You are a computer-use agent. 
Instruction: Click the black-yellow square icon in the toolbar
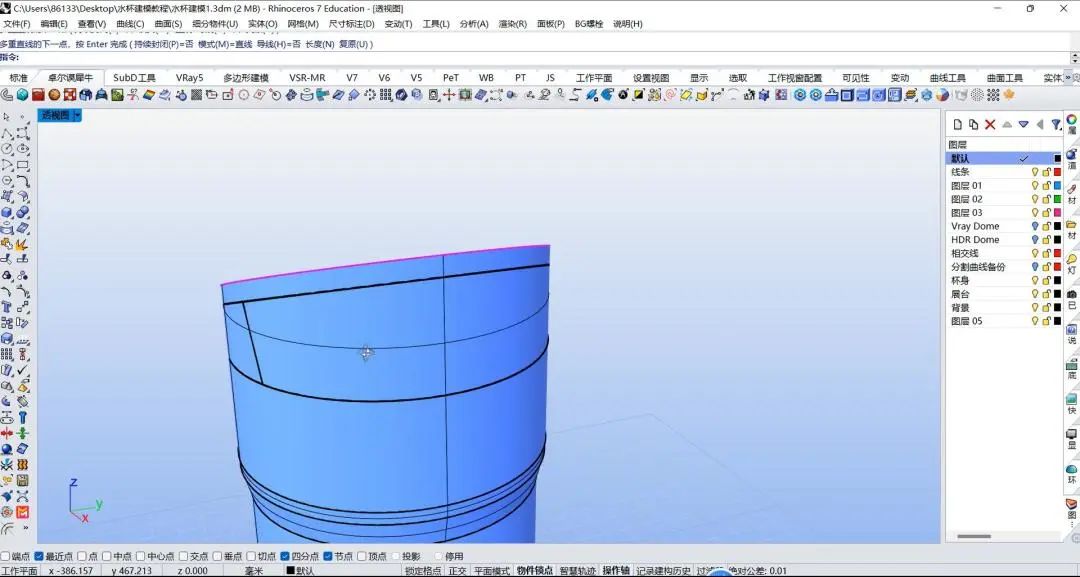tap(639, 94)
